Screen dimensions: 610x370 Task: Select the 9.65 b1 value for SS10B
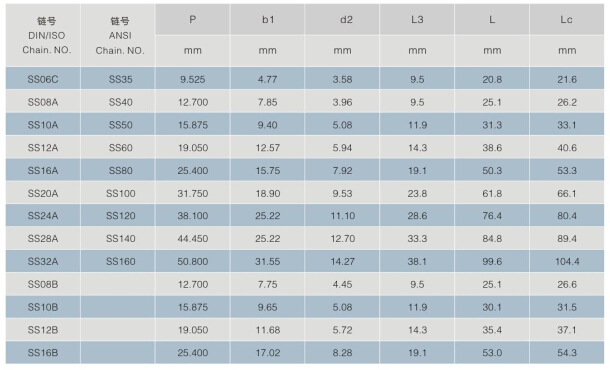(x=268, y=307)
